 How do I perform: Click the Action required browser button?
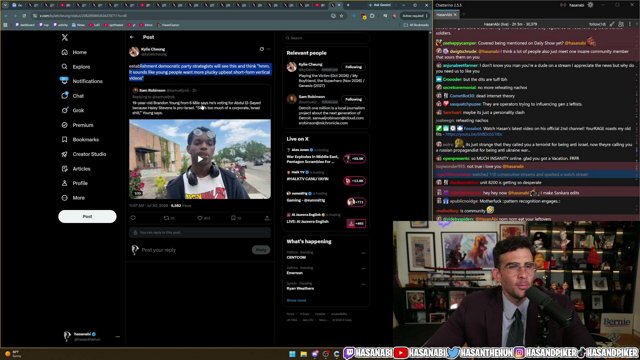[415, 16]
